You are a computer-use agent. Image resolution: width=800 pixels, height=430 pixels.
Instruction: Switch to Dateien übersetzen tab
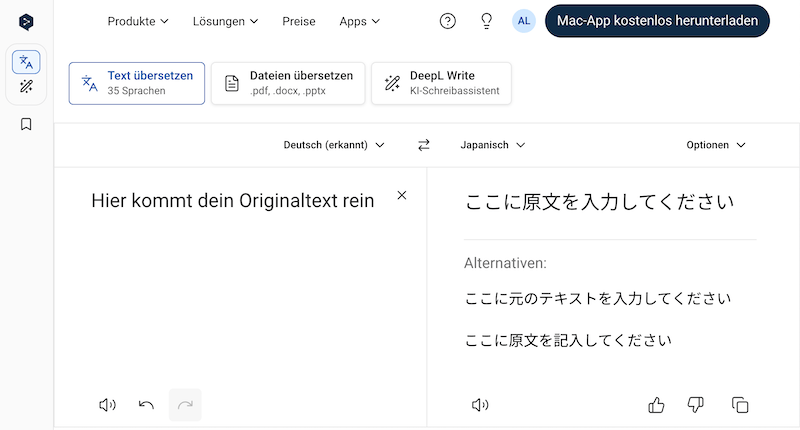click(x=287, y=83)
